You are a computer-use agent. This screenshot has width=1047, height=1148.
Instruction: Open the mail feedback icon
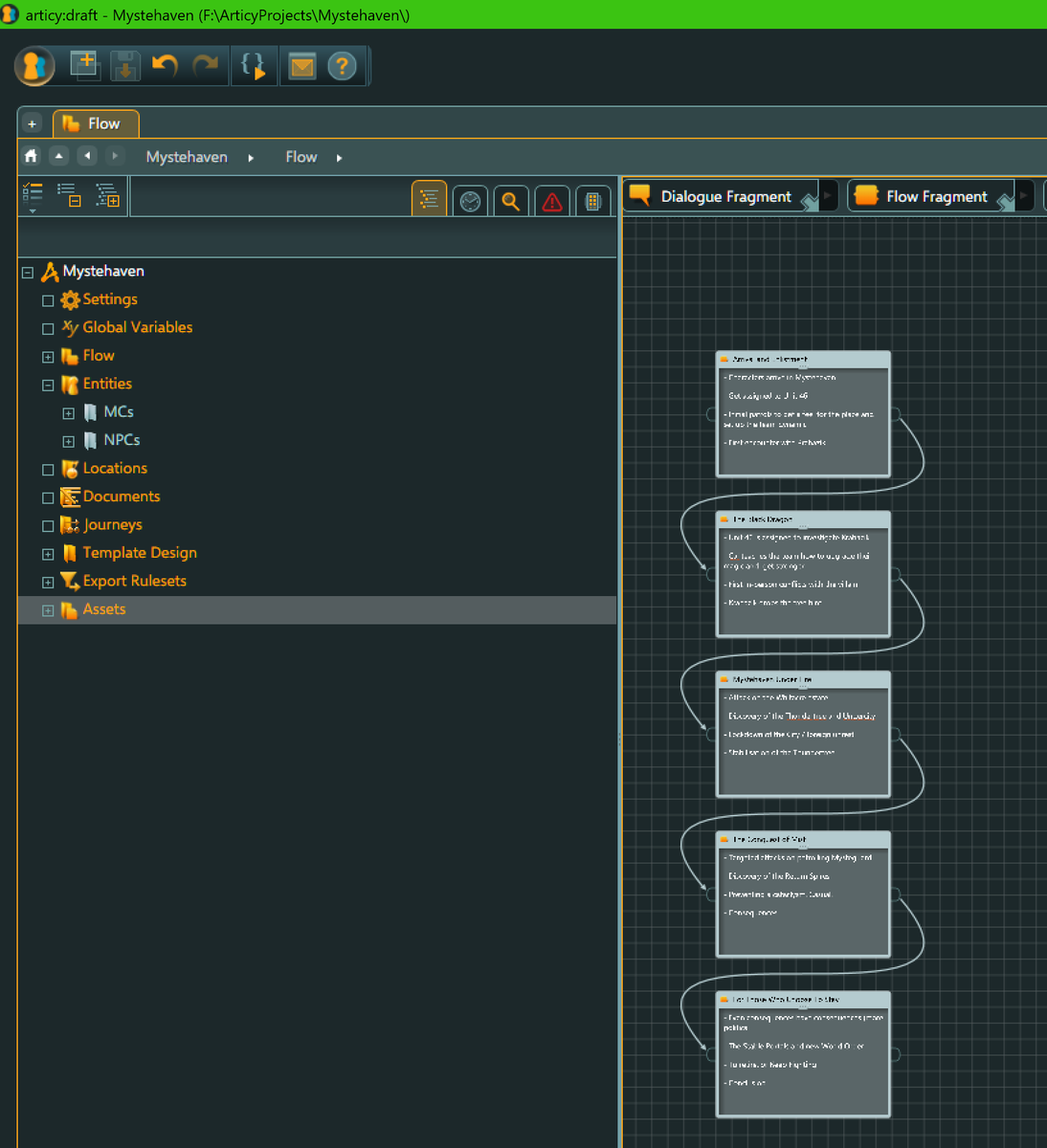[302, 66]
